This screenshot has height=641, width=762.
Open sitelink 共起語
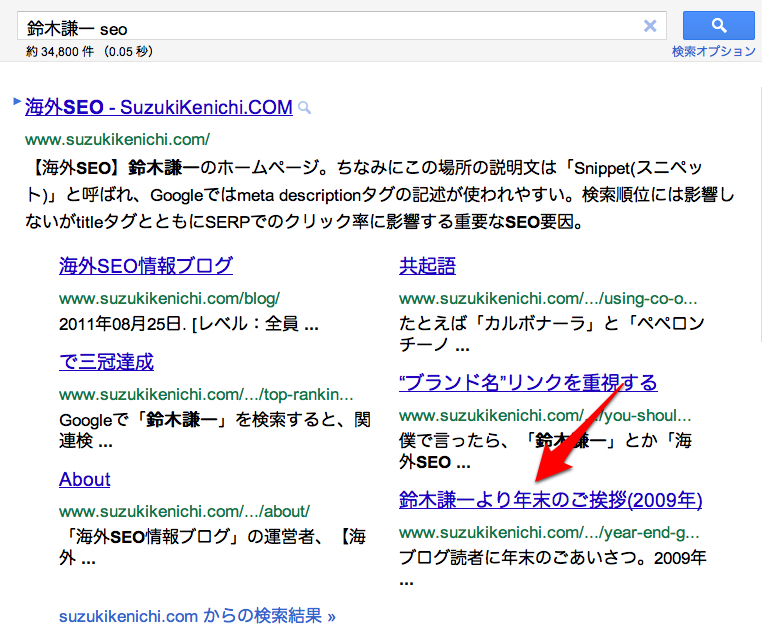[x=427, y=266]
